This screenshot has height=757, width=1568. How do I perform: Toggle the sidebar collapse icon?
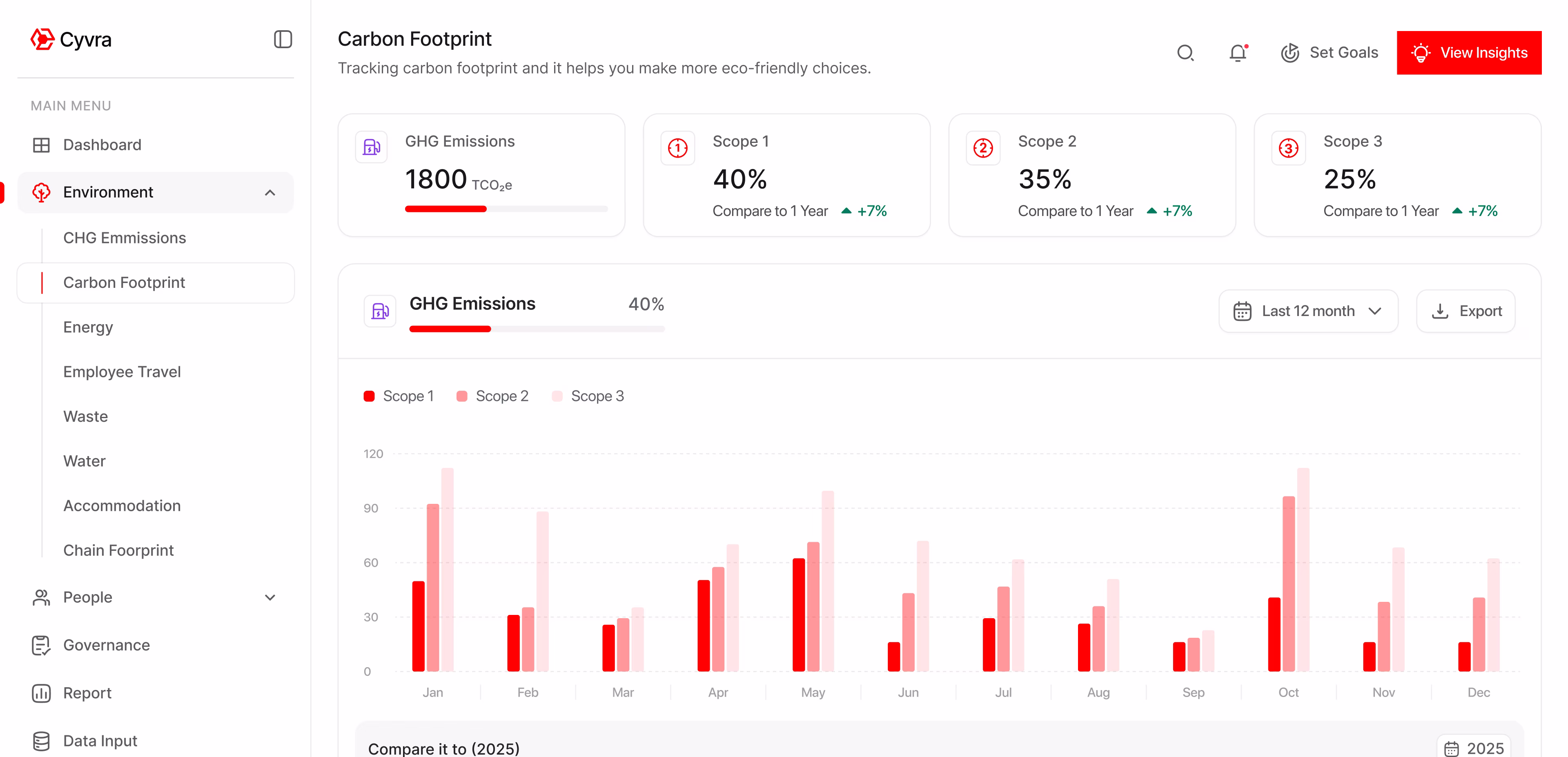point(283,40)
